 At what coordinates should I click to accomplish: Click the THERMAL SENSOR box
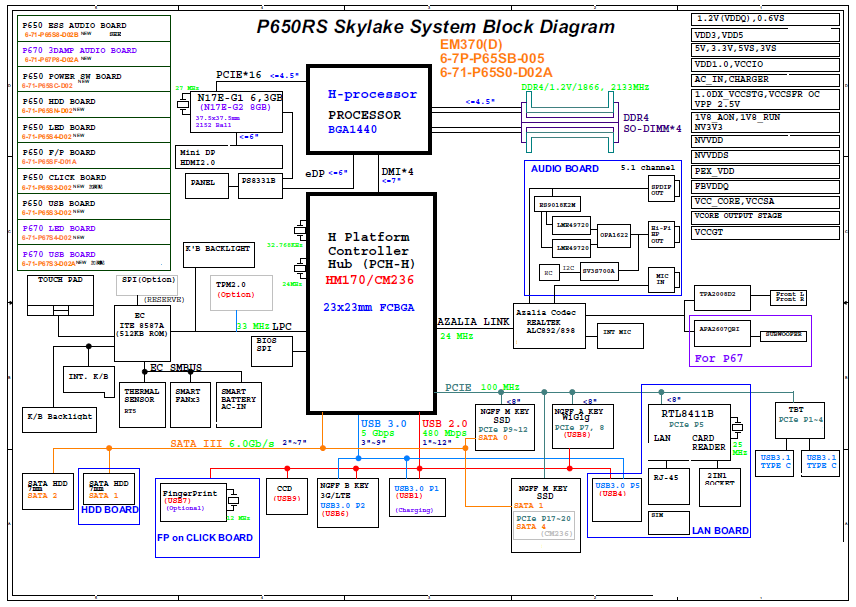pyautogui.click(x=140, y=402)
